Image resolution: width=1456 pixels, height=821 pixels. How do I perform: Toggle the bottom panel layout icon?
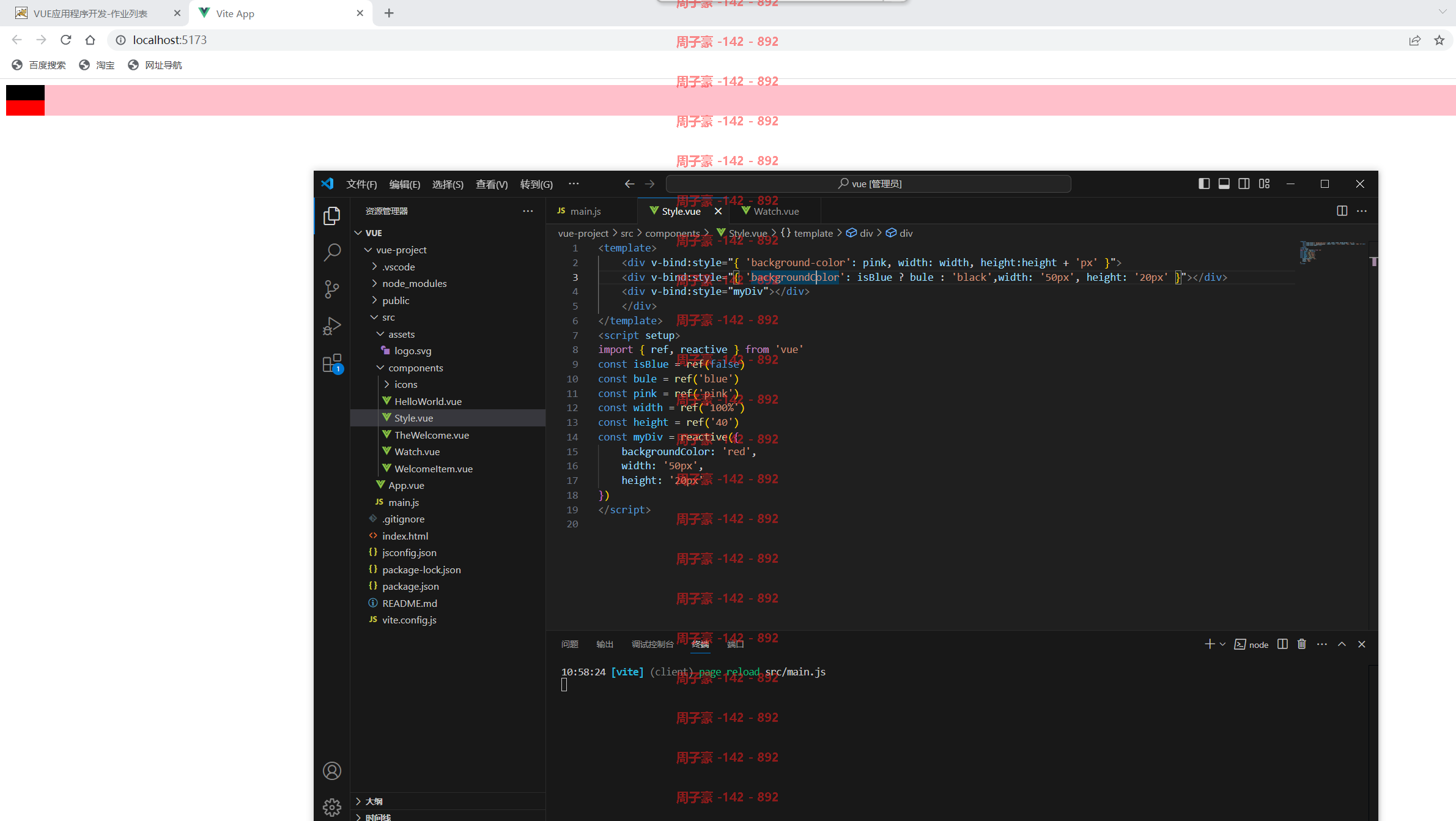click(1224, 184)
